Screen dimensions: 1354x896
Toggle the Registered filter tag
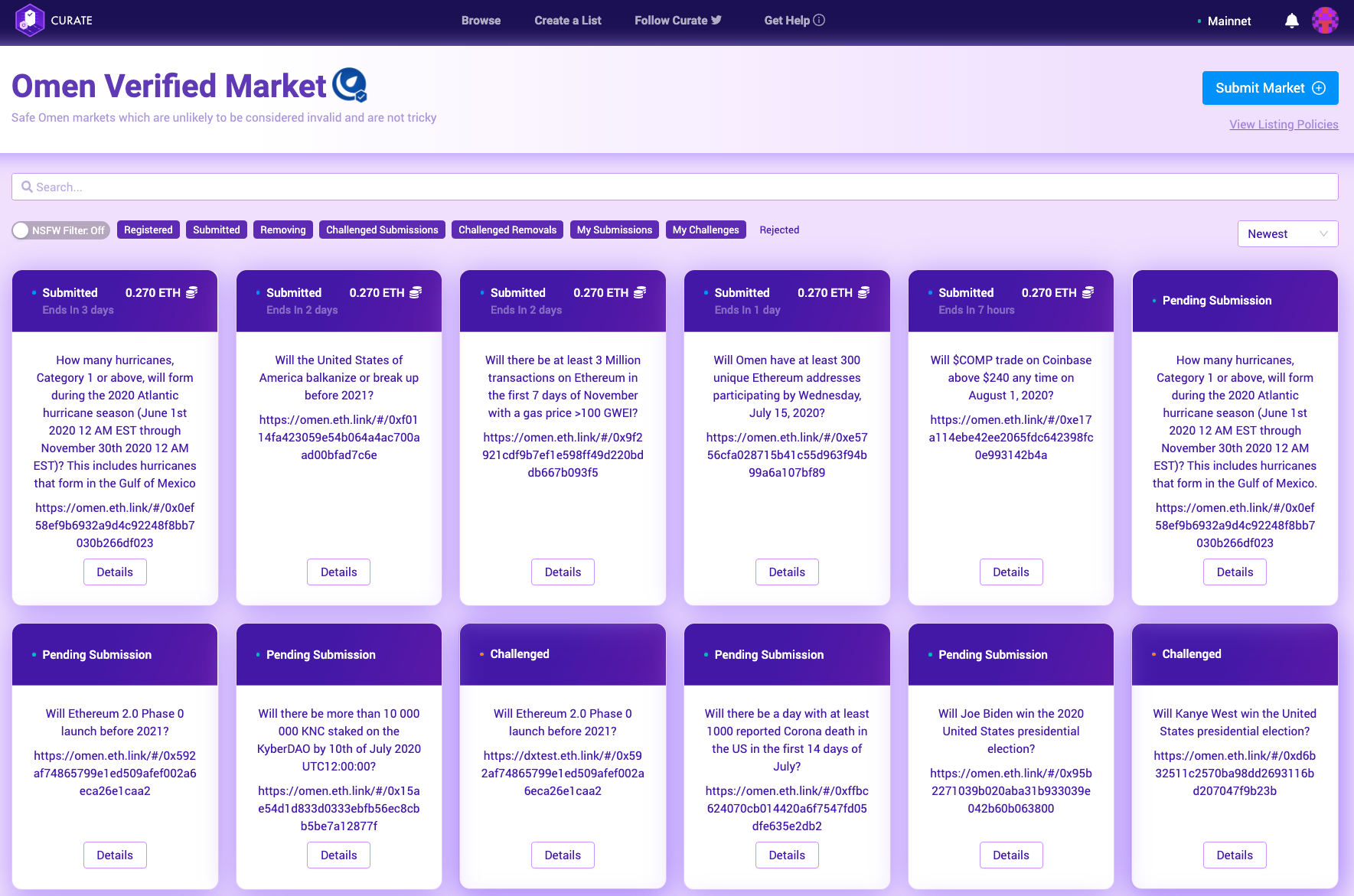click(148, 230)
